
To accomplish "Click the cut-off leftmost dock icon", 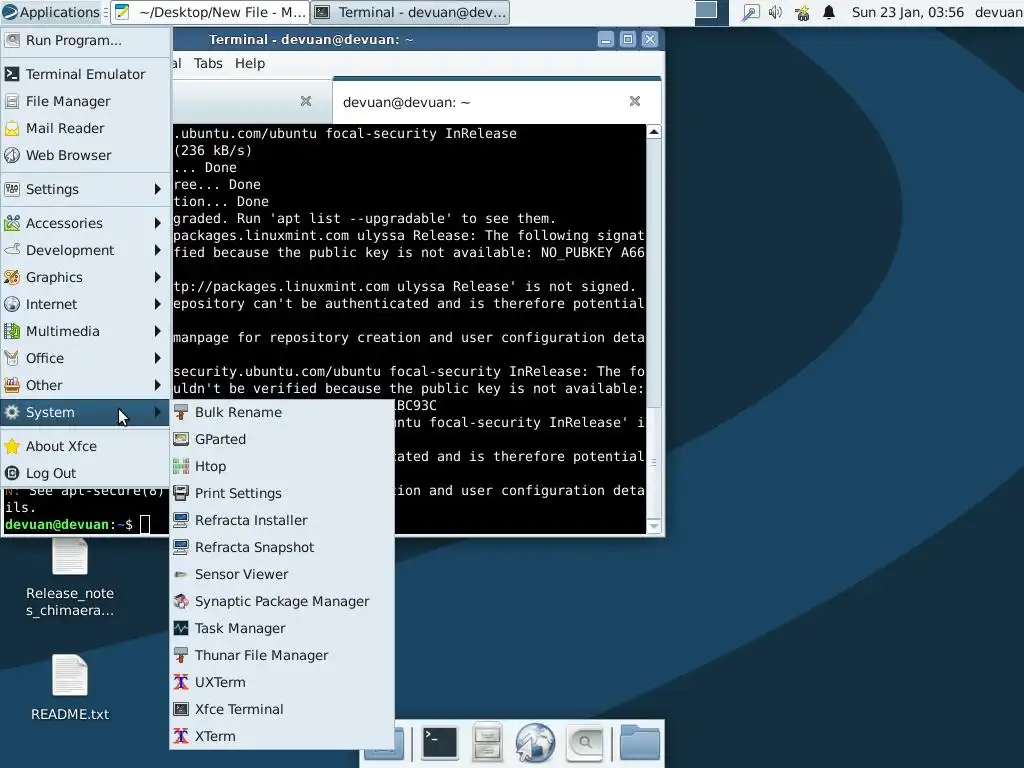I will coord(385,743).
